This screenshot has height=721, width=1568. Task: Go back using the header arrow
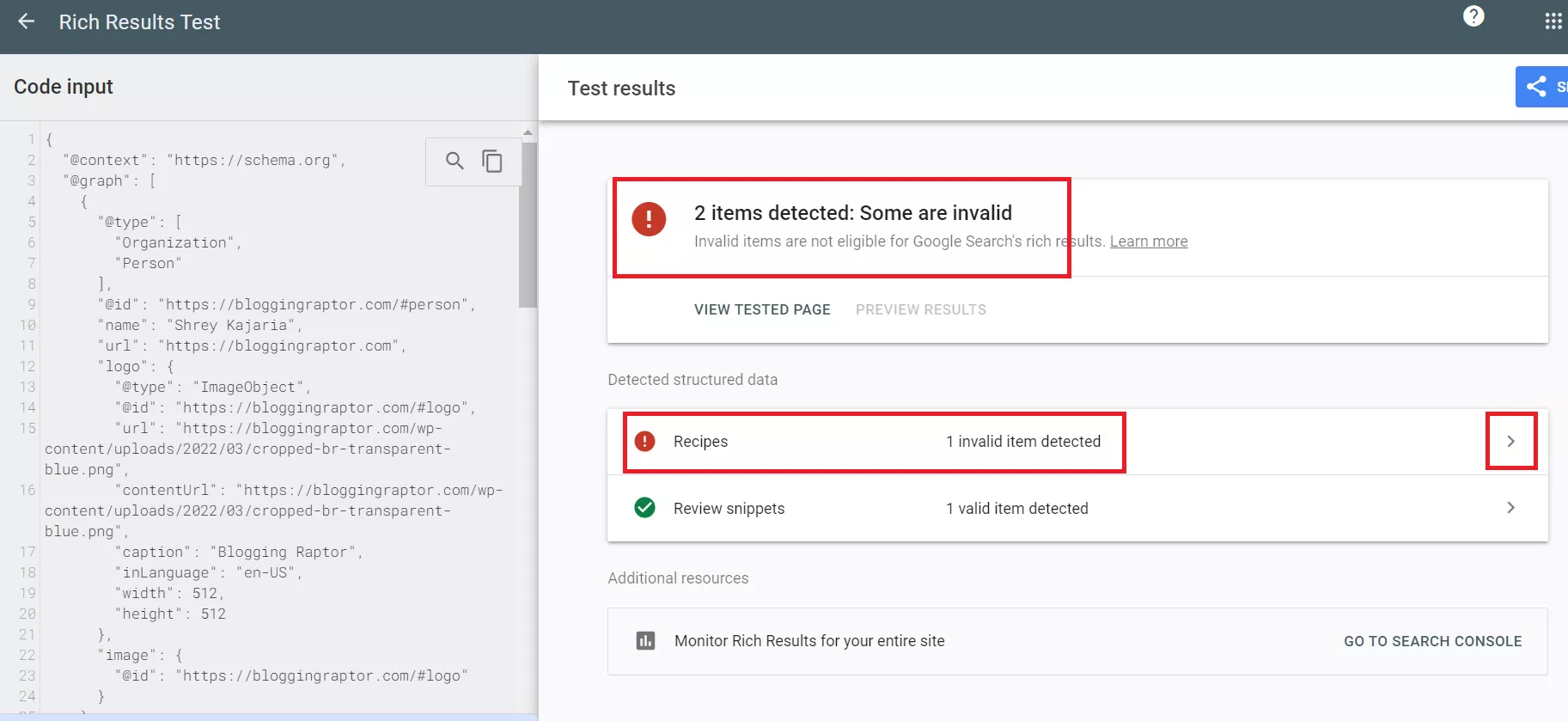[26, 21]
